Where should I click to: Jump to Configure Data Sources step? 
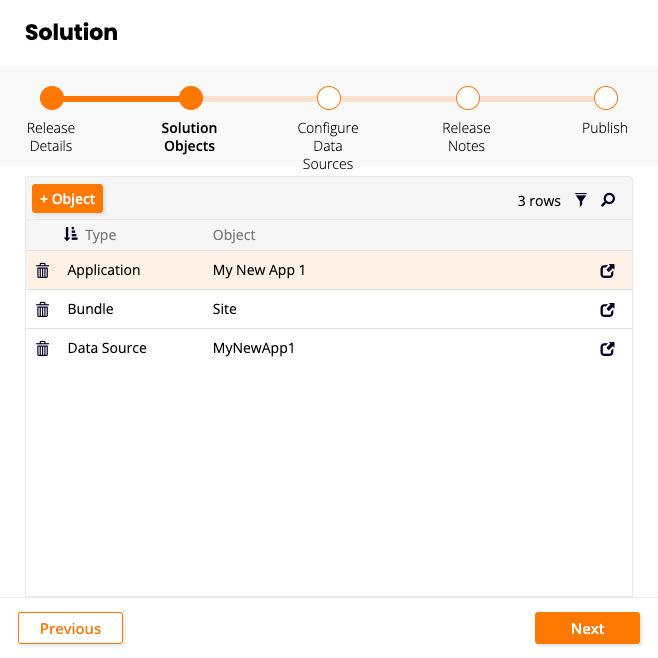[328, 98]
